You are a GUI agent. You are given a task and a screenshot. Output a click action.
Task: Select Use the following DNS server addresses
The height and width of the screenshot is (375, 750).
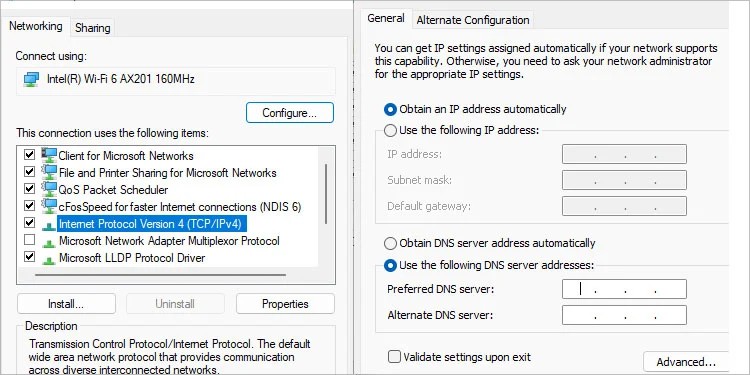(390, 265)
